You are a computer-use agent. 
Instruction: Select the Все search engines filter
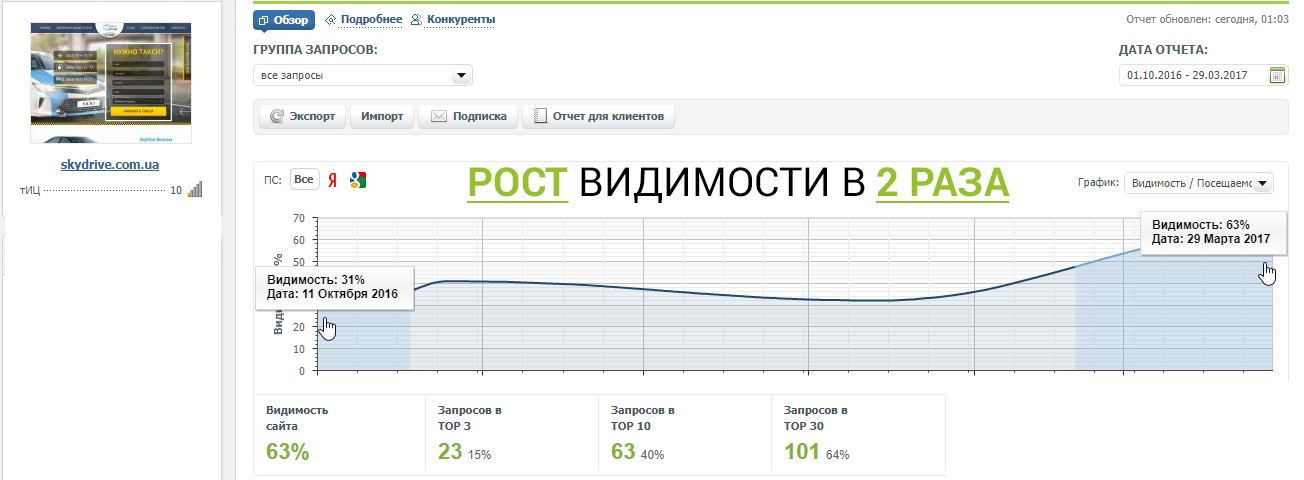[x=304, y=180]
